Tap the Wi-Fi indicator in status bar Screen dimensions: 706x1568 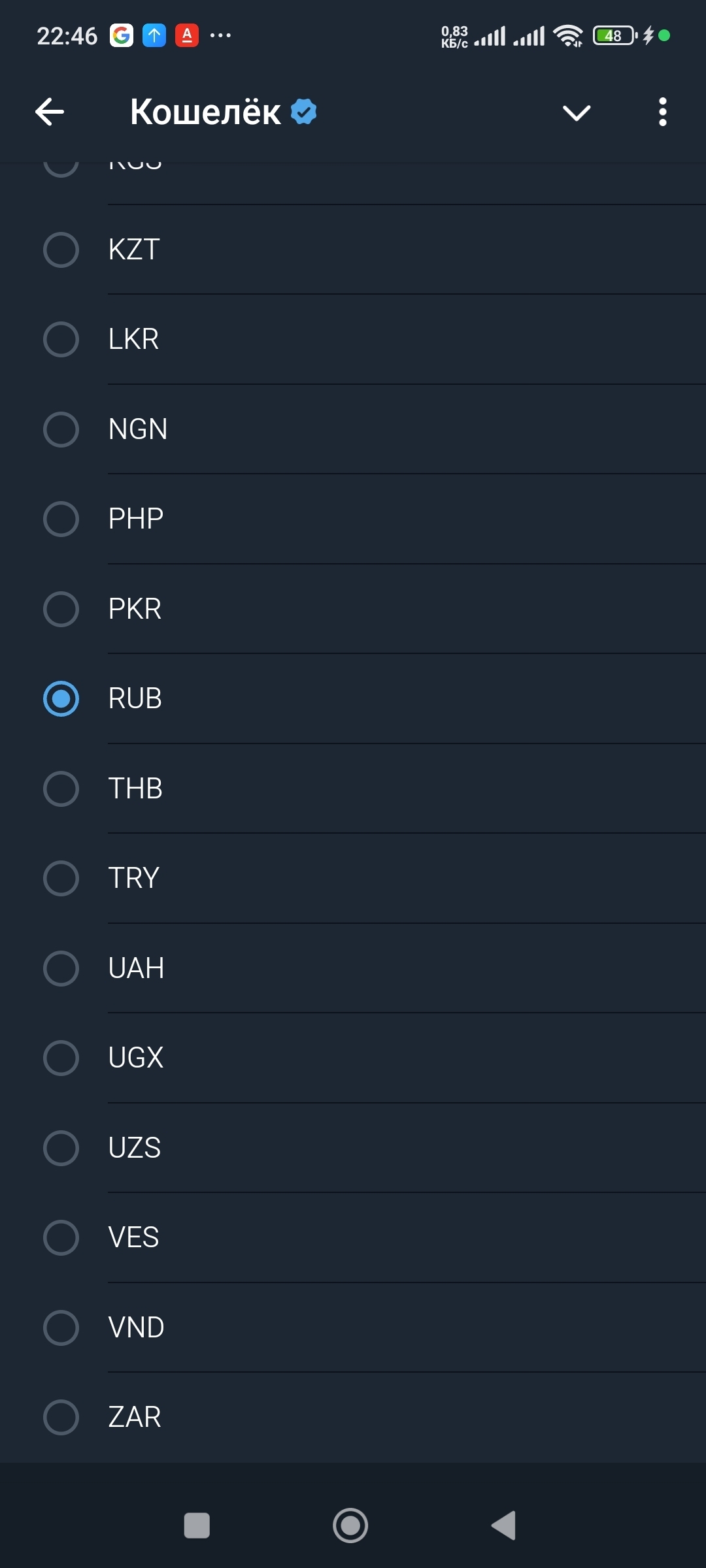(567, 36)
